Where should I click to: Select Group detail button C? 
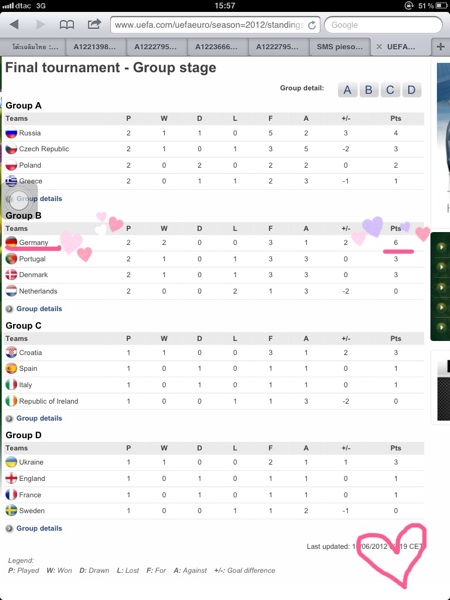[x=390, y=90]
